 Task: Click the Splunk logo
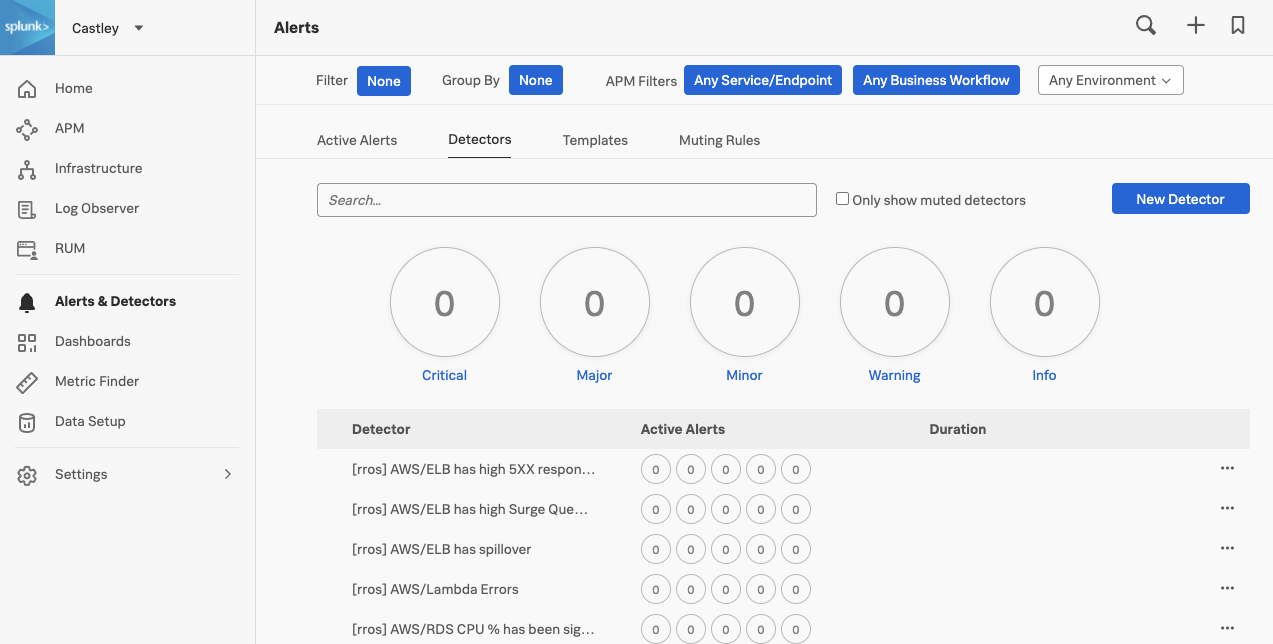27,28
